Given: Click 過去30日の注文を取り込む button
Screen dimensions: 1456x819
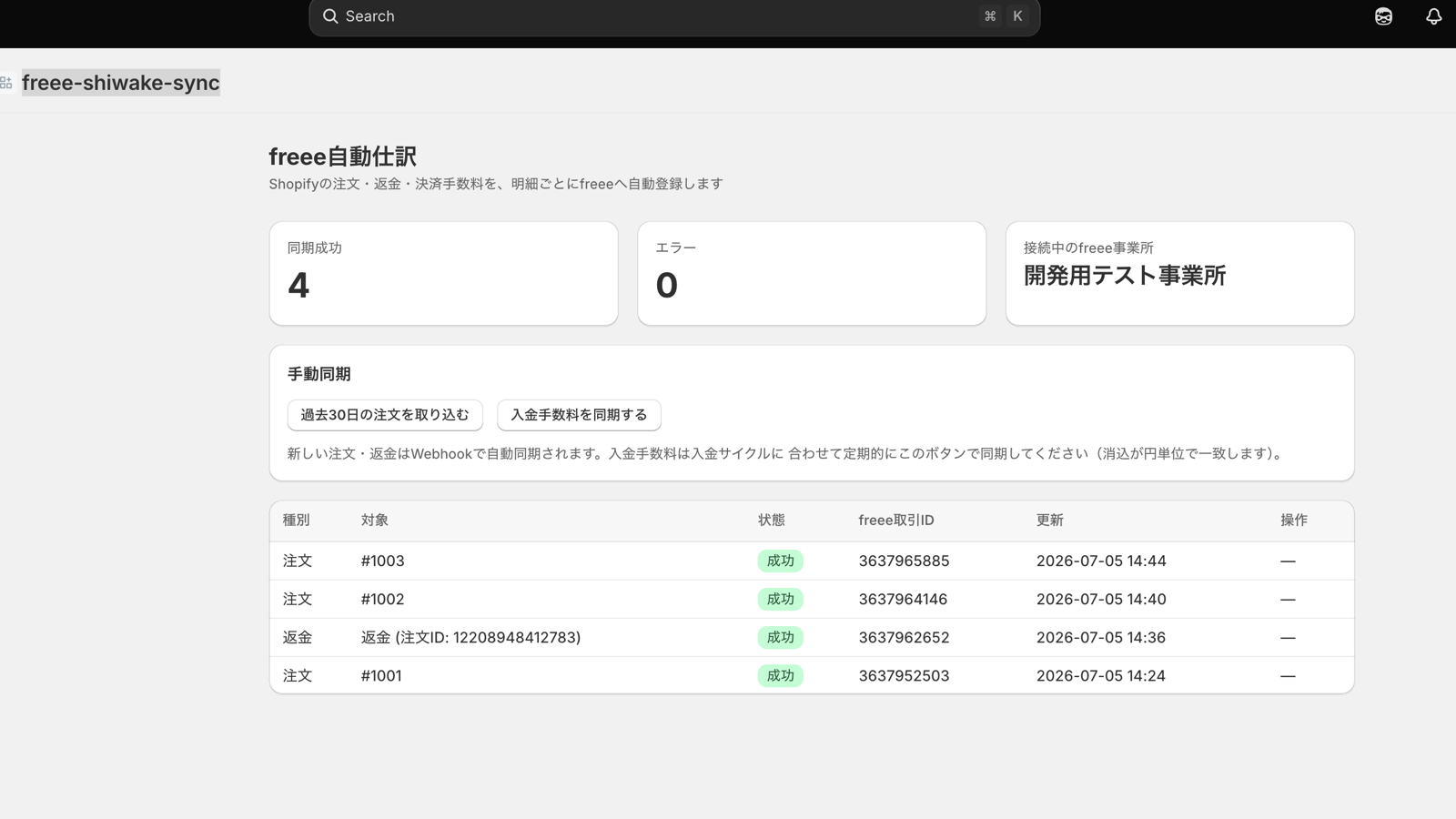Looking at the screenshot, I should pyautogui.click(x=385, y=415).
